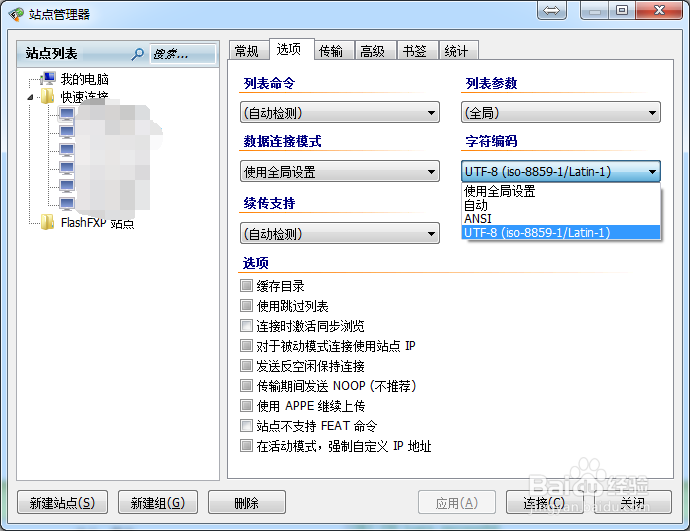690x531 pixels.
Task: Open the 续传支持 dropdown
Action: coord(340,233)
